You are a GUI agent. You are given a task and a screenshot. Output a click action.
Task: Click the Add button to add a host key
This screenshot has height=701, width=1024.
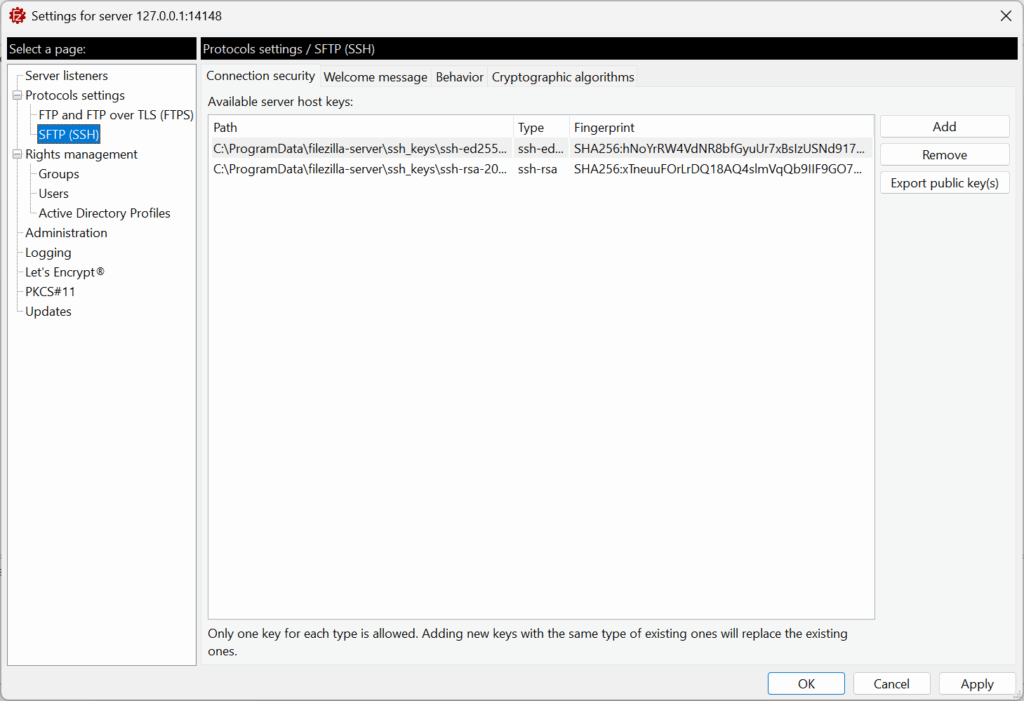943,126
